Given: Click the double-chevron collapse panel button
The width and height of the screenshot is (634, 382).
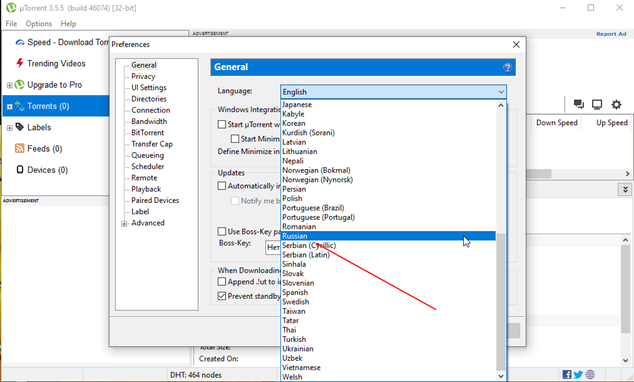Looking at the screenshot, I should pyautogui.click(x=625, y=189).
